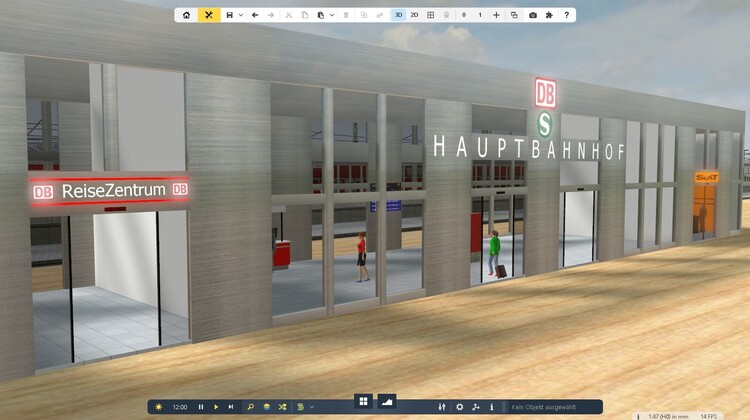This screenshot has height=420, width=750.
Task: Open object settings gear icon
Action: pyautogui.click(x=460, y=407)
